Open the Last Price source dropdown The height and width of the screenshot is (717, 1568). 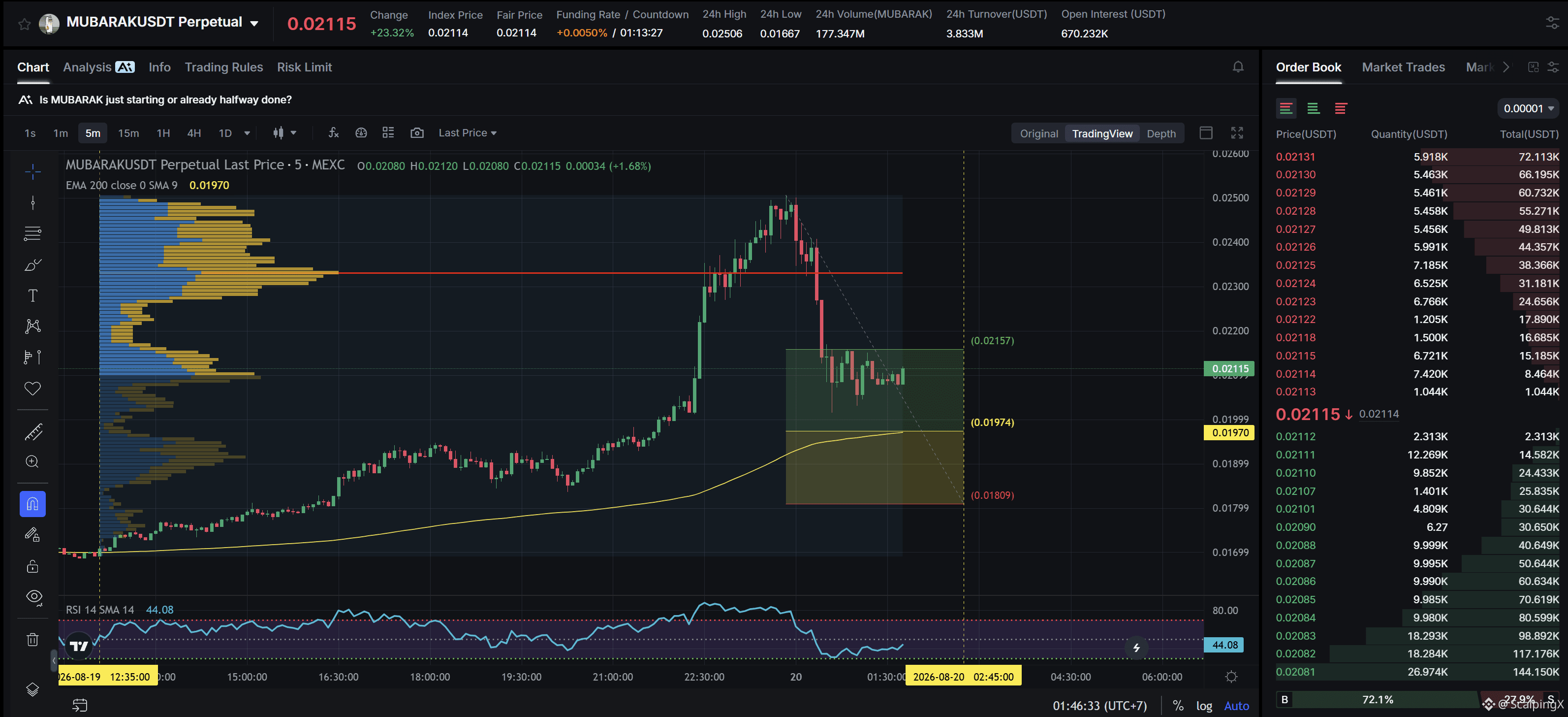[468, 133]
